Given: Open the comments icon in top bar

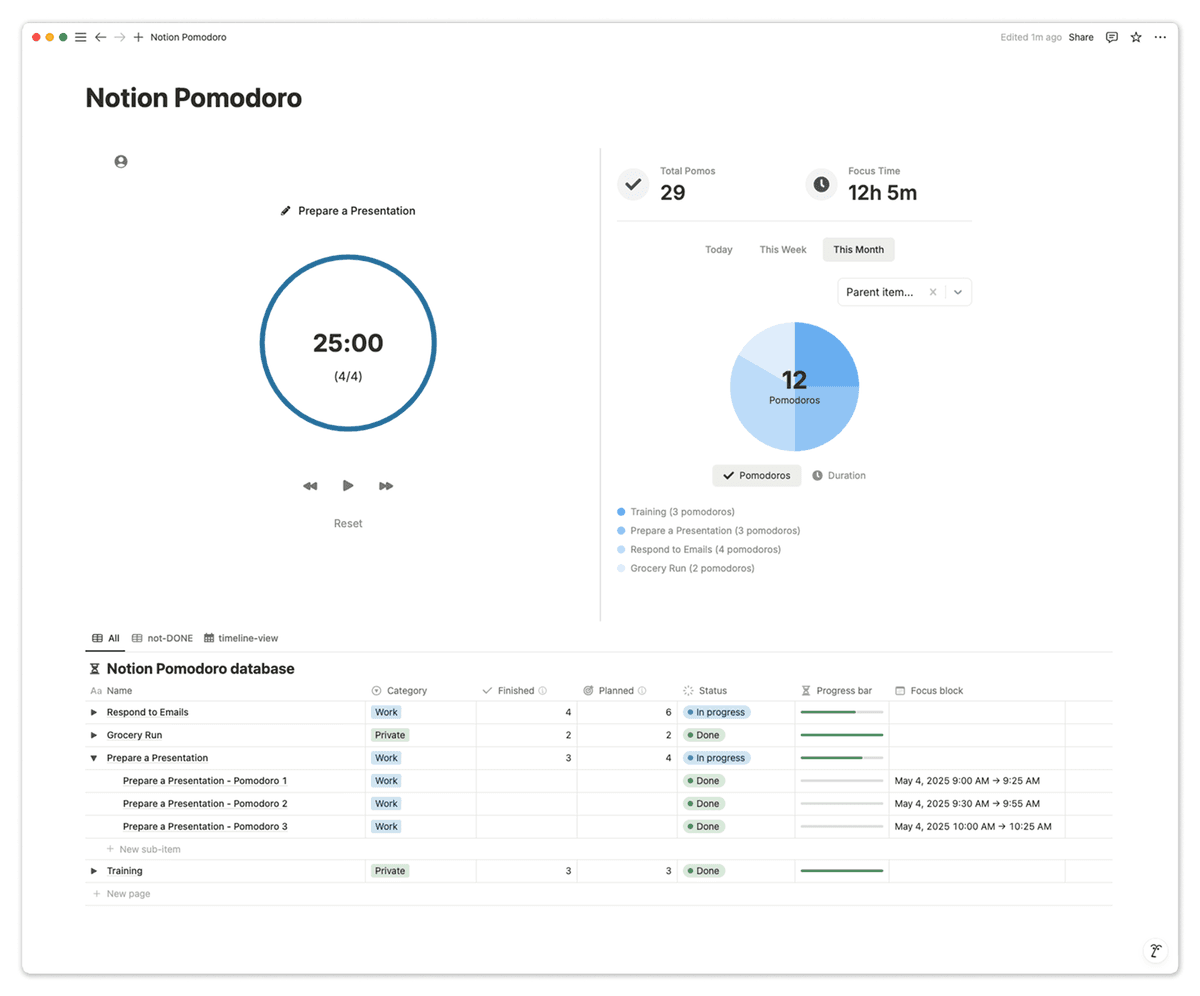Looking at the screenshot, I should point(1112,37).
